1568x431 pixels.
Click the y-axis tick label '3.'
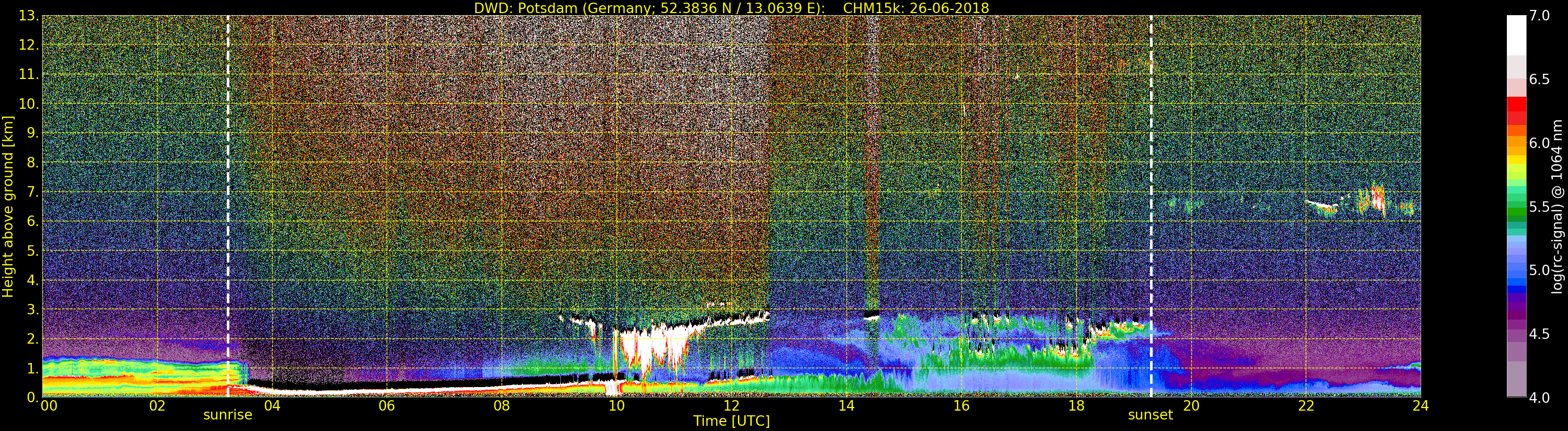33,310
